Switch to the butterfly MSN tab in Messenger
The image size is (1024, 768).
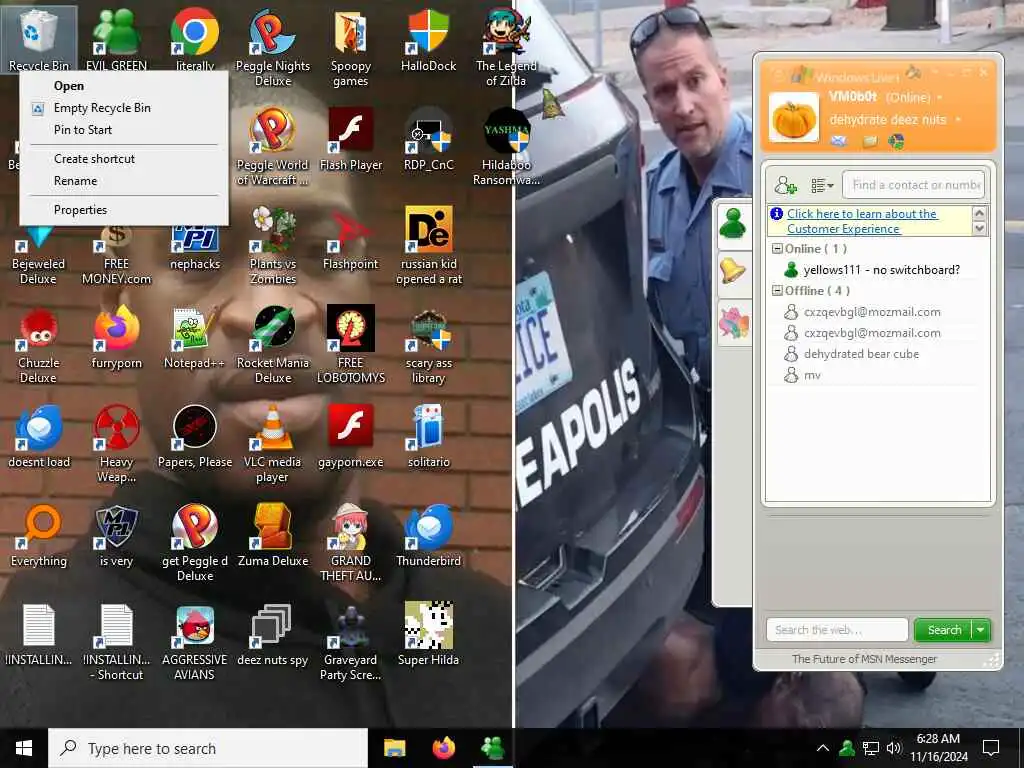733,323
